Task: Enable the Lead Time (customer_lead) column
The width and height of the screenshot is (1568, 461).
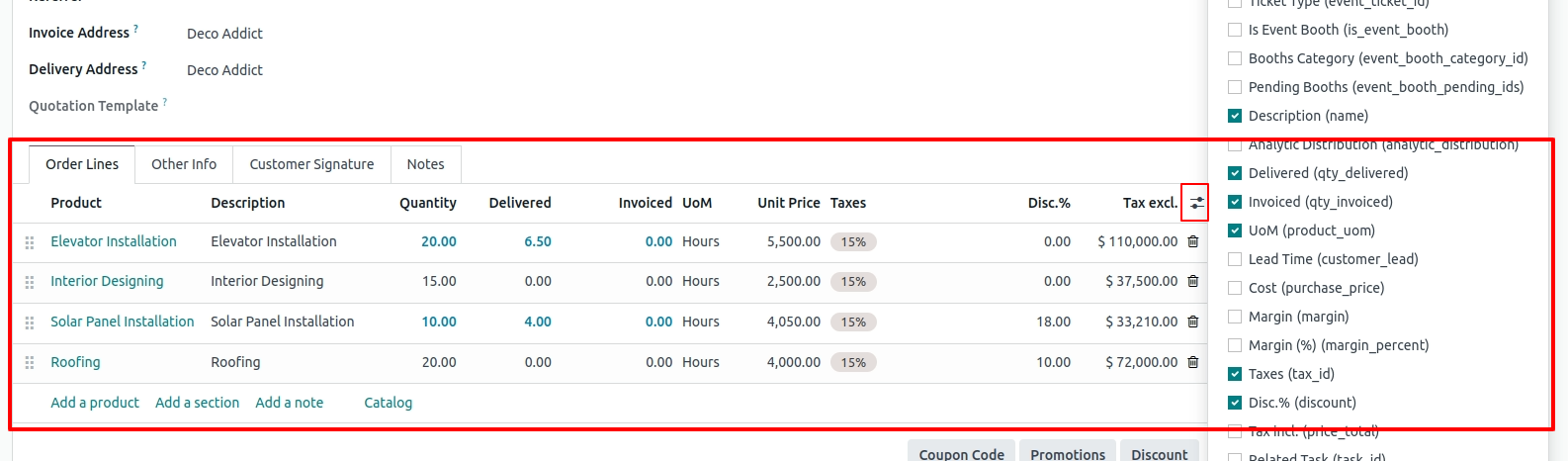Action: (1235, 259)
